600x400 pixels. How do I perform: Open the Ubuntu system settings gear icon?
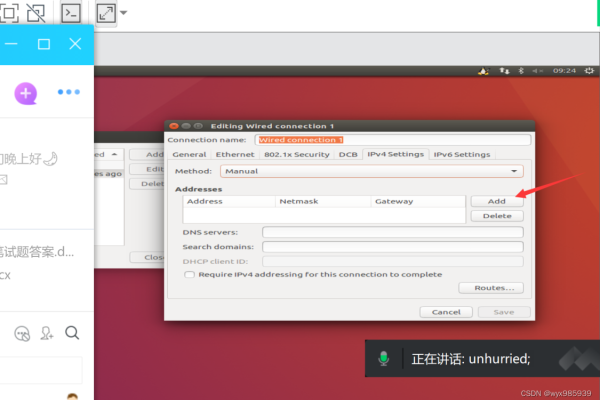click(588, 71)
